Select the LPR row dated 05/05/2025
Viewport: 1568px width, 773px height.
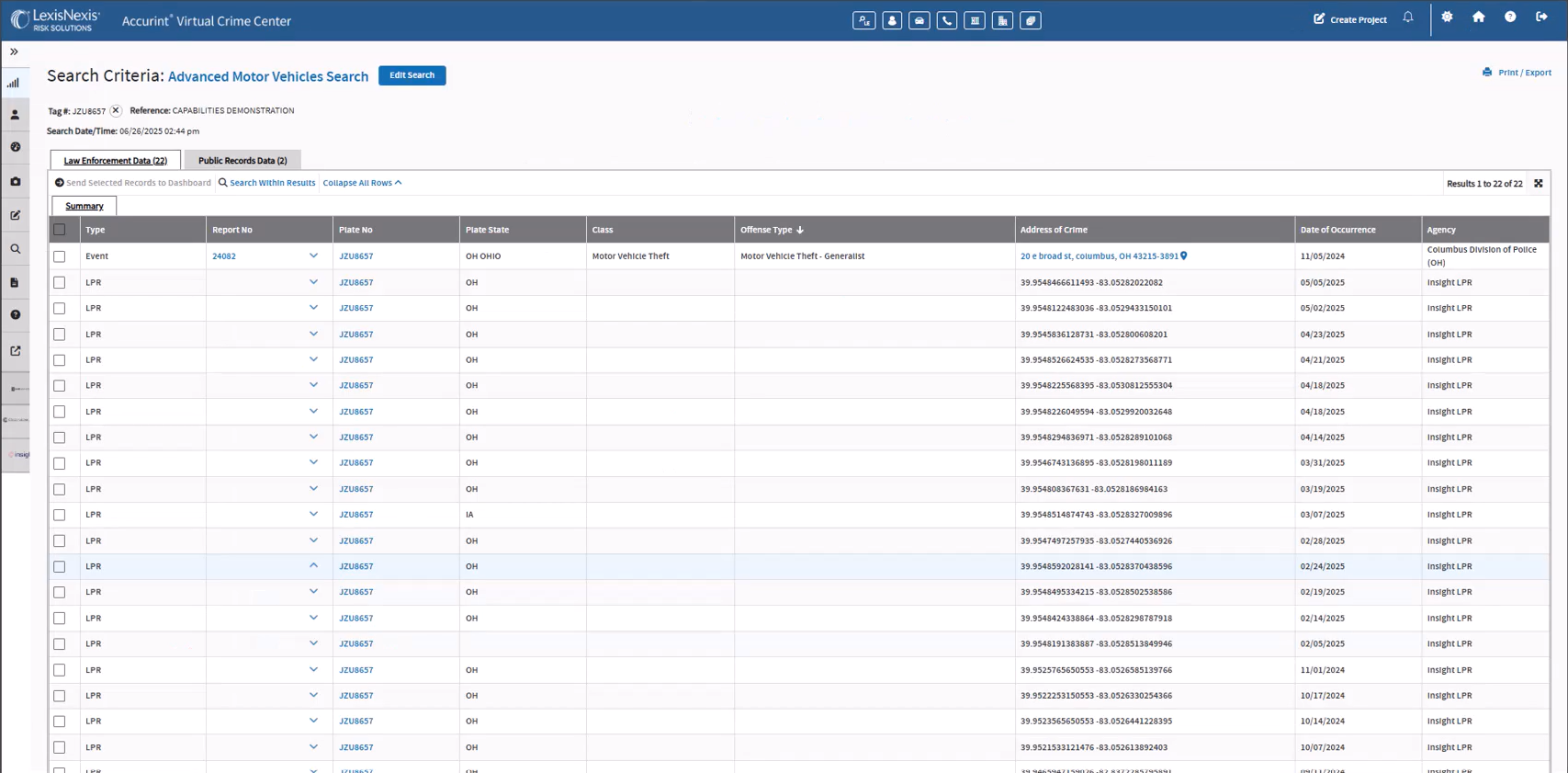[60, 282]
